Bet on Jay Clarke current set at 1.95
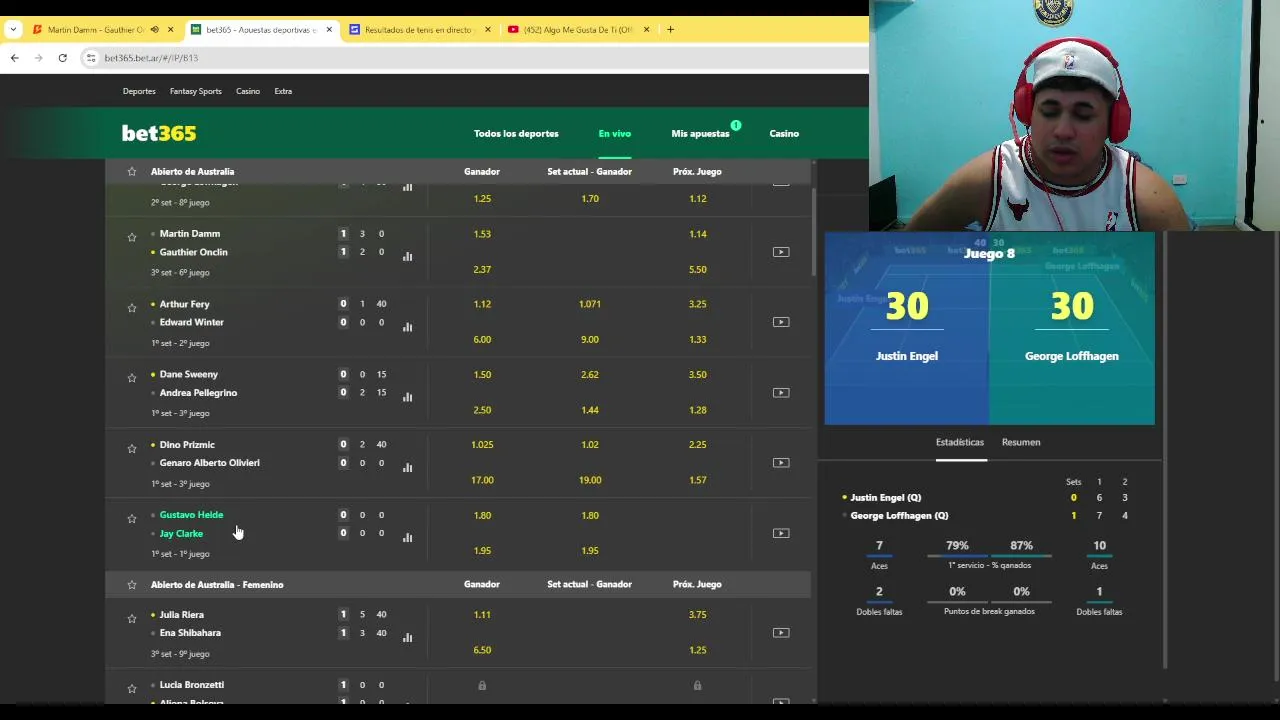This screenshot has height=720, width=1280. (590, 550)
